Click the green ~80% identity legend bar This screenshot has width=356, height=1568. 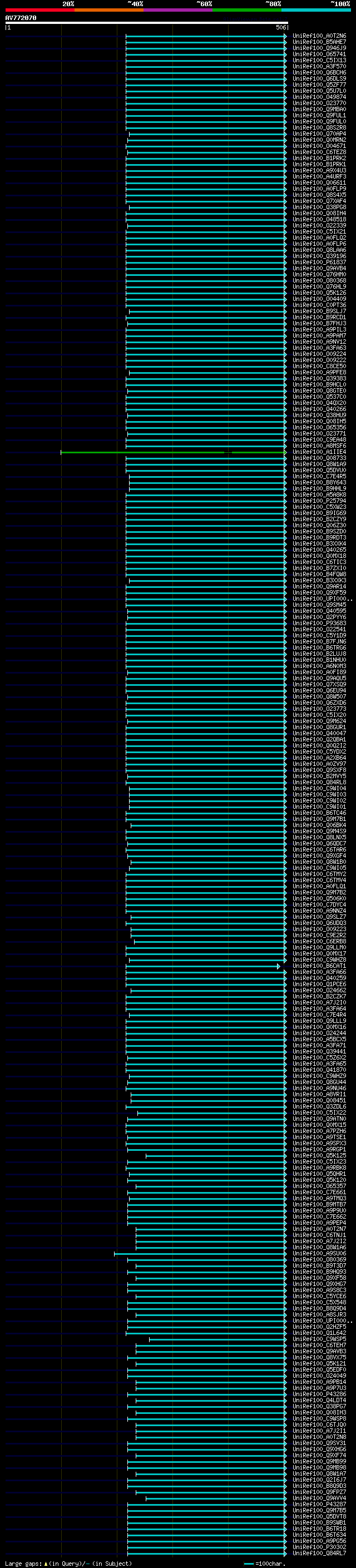tap(247, 10)
